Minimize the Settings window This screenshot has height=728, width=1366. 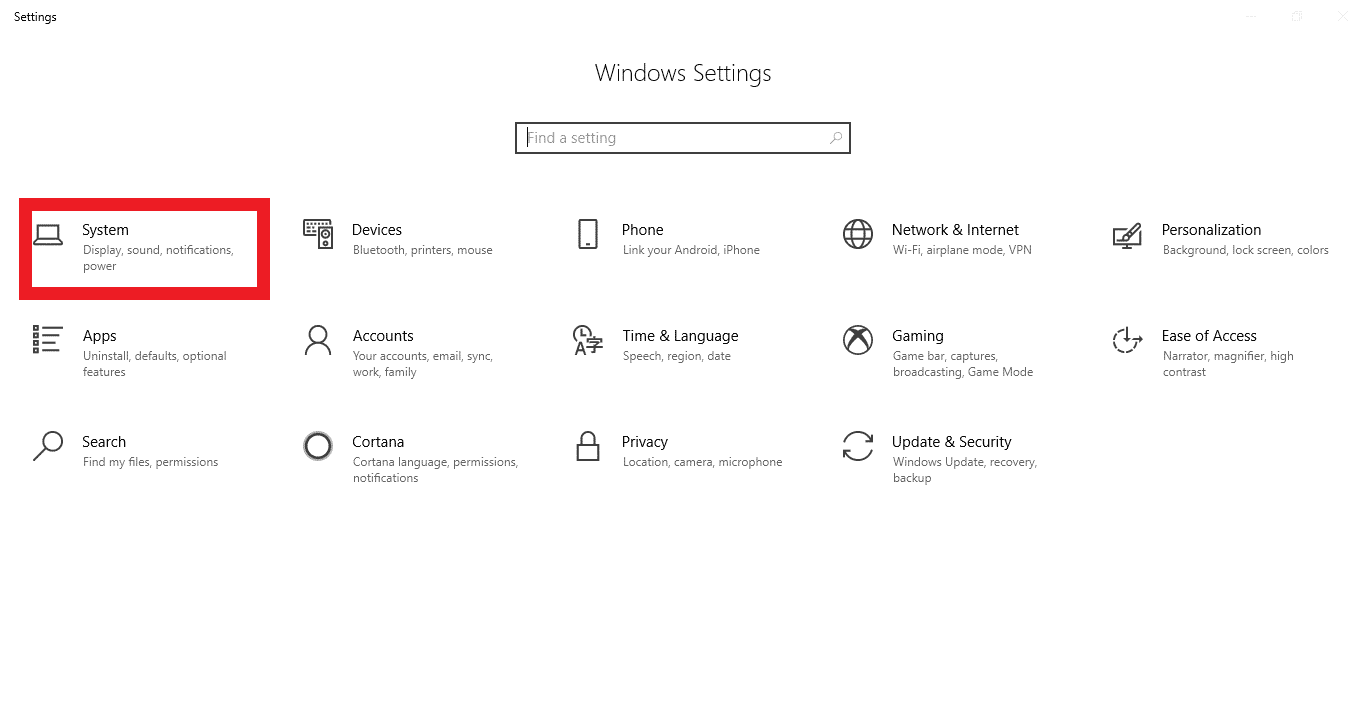click(1251, 16)
